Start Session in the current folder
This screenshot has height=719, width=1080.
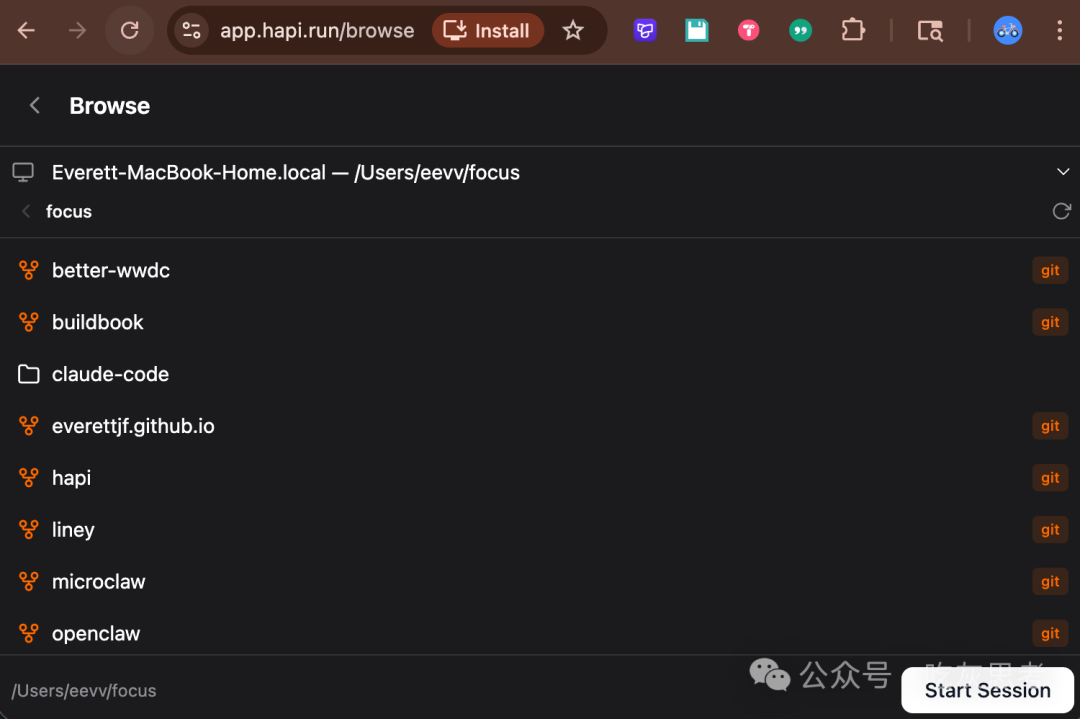pyautogui.click(x=987, y=690)
